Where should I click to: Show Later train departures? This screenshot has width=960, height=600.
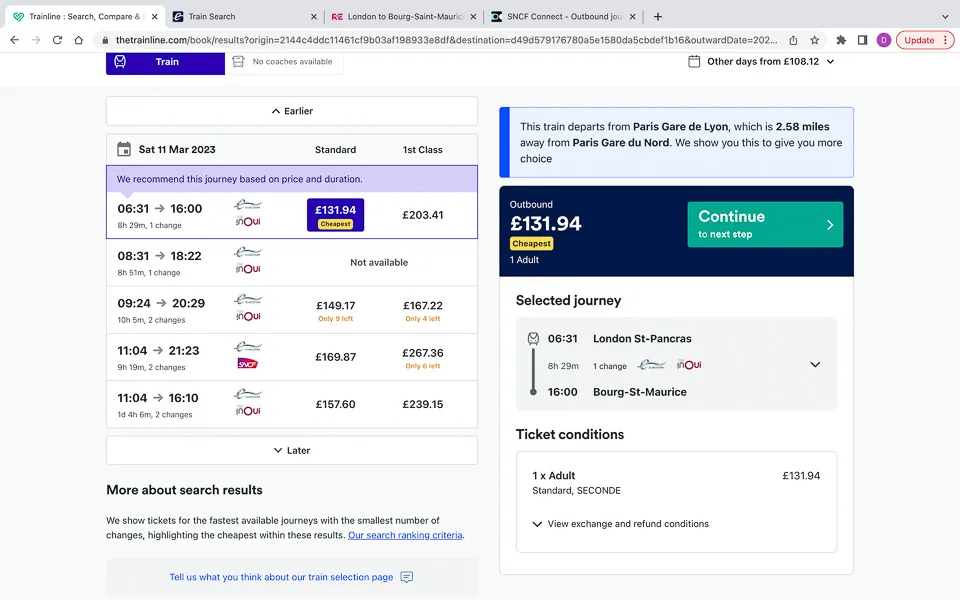pyautogui.click(x=292, y=450)
